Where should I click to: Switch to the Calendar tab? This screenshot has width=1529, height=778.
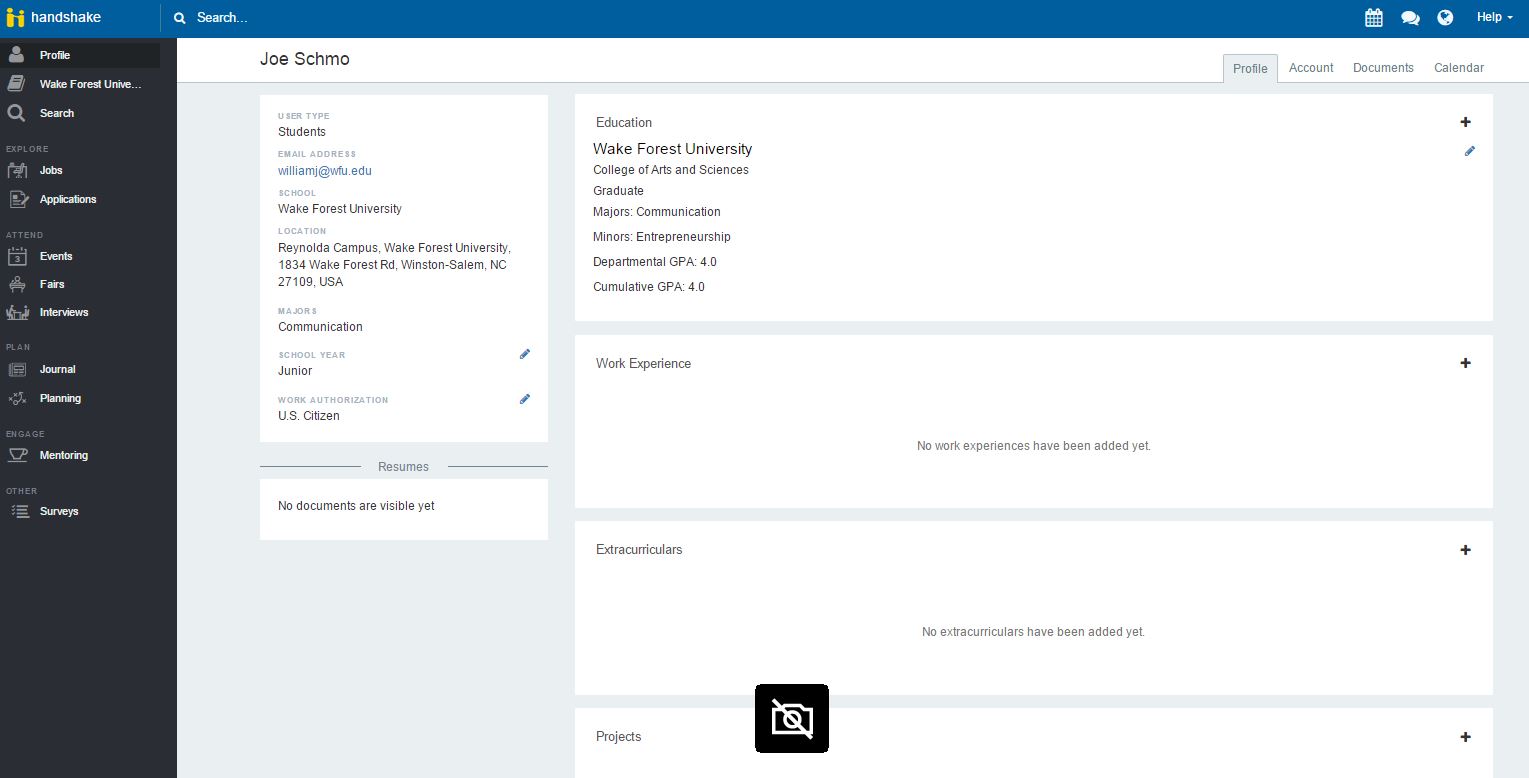tap(1459, 68)
